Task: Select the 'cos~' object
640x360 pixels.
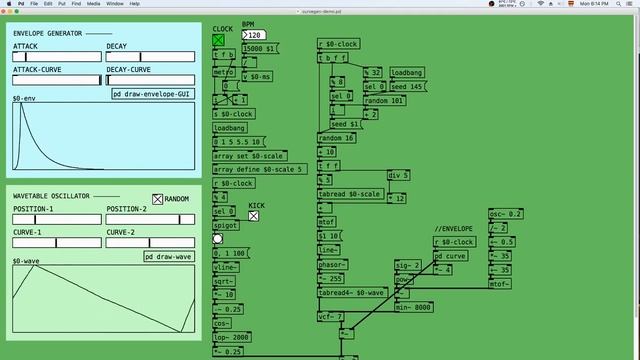Action: pos(222,323)
